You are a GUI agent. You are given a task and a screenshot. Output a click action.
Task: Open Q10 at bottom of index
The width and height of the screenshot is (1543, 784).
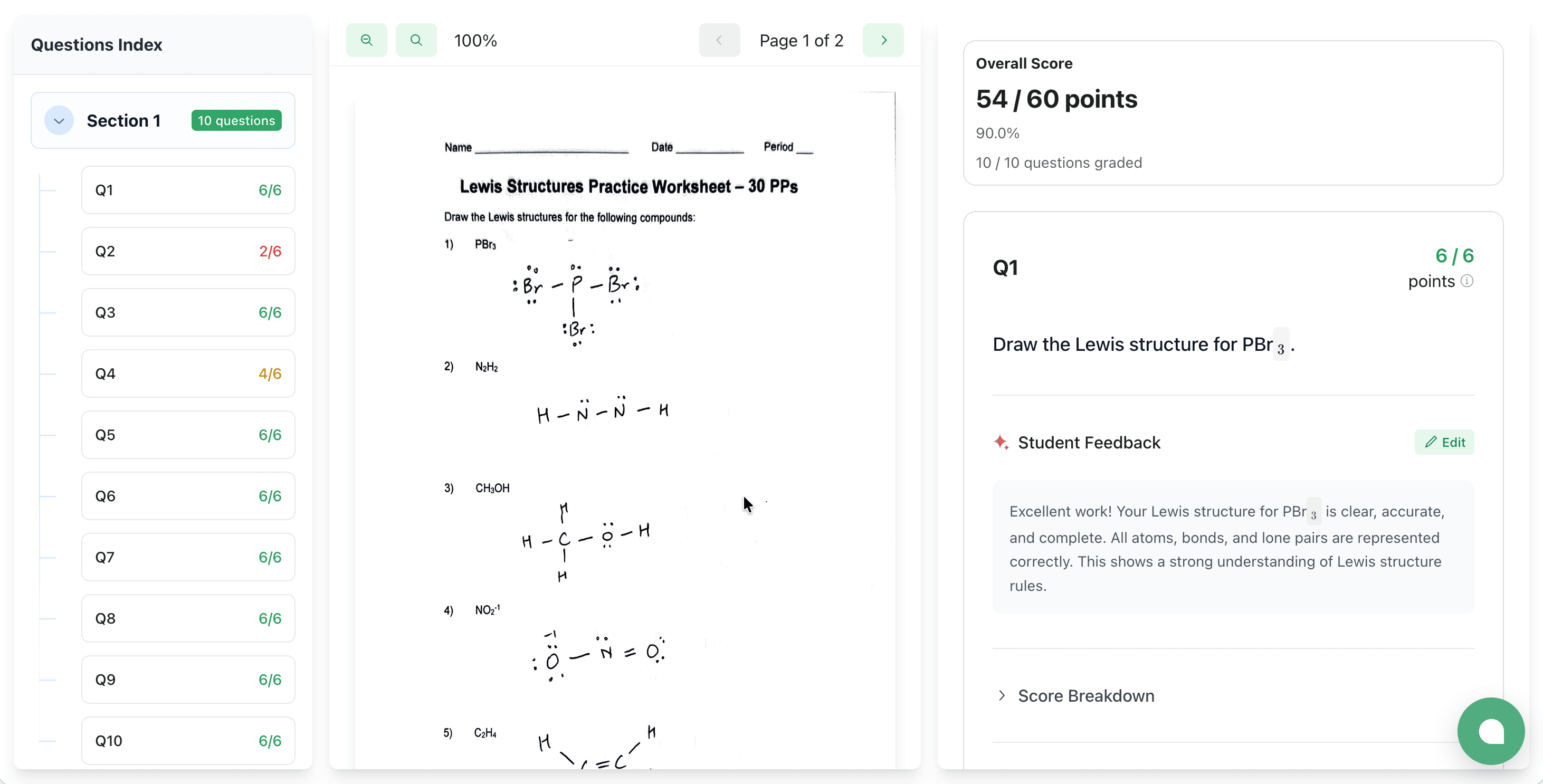pyautogui.click(x=187, y=740)
